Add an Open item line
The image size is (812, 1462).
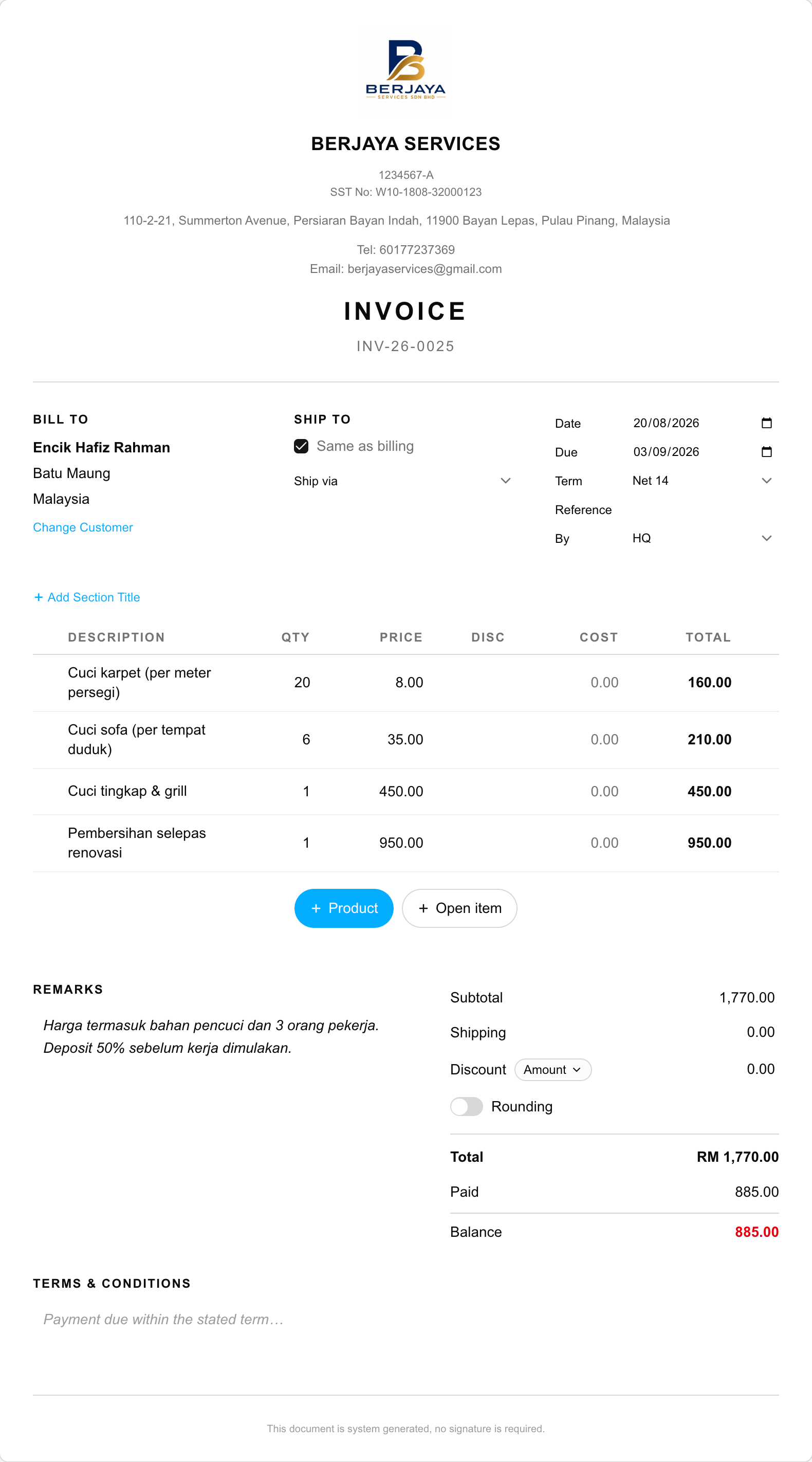tap(459, 908)
